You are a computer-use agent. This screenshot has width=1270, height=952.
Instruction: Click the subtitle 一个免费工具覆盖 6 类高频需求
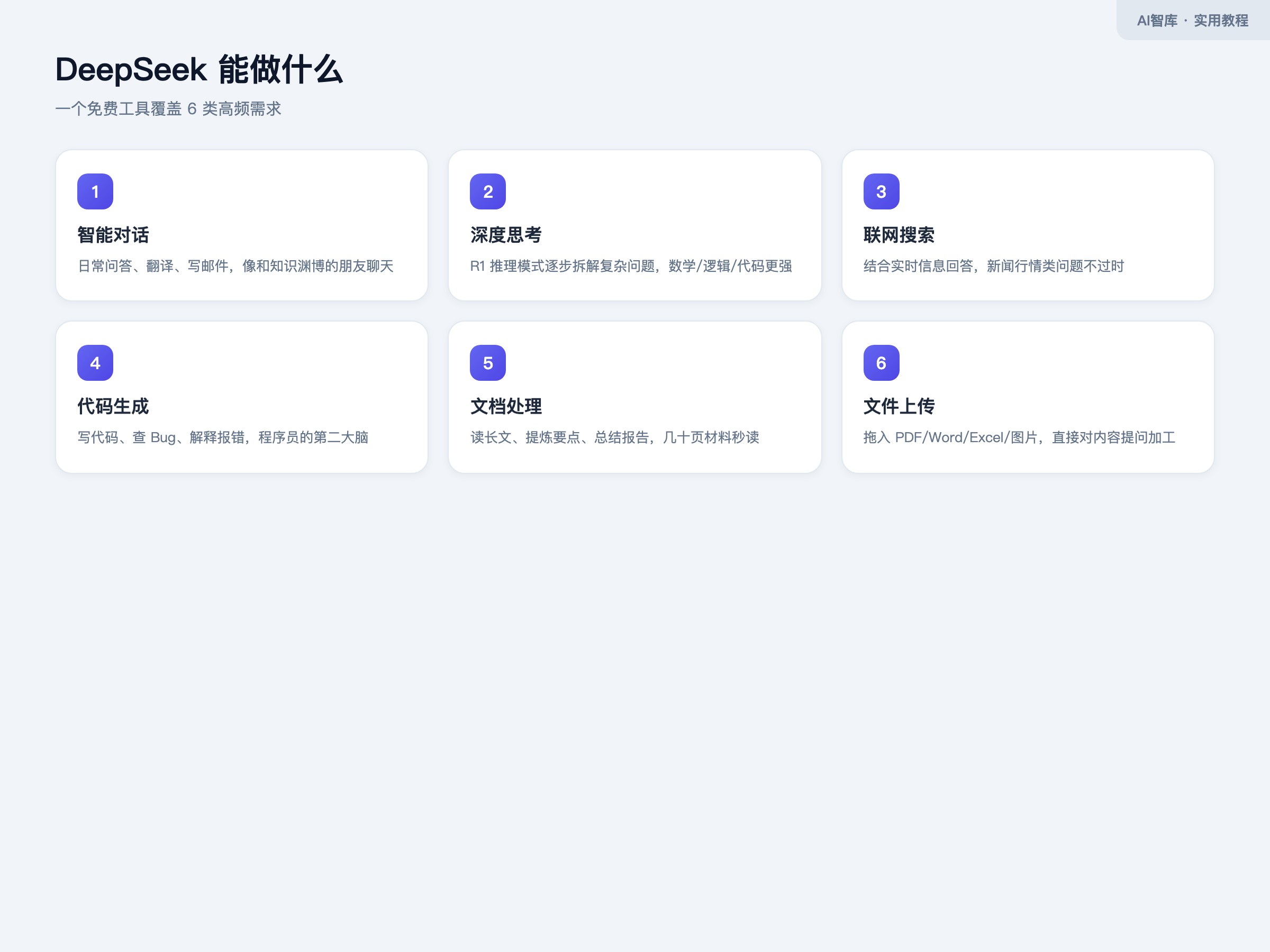pyautogui.click(x=168, y=109)
